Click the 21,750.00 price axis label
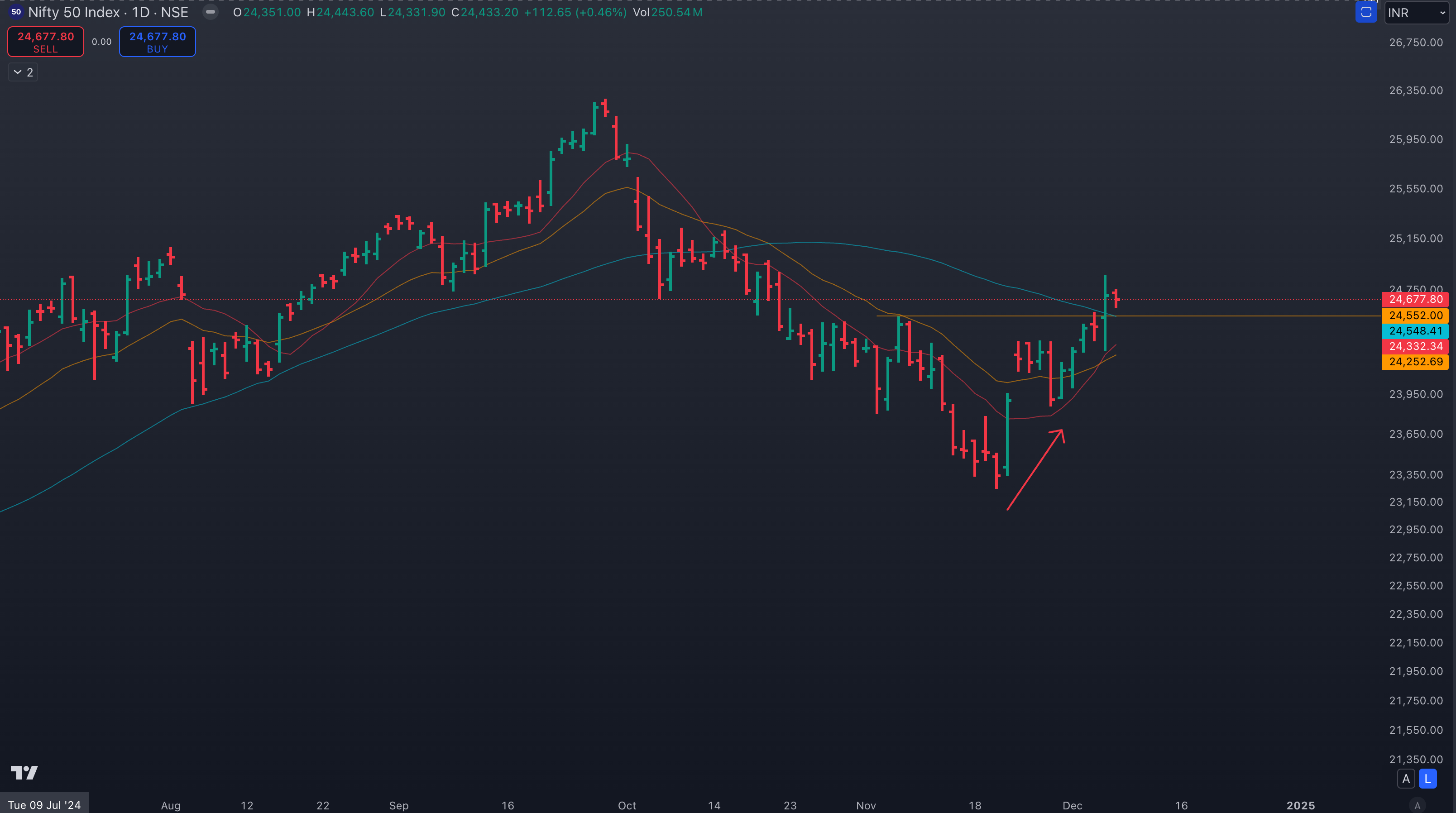This screenshot has width=1456, height=813. [1416, 701]
